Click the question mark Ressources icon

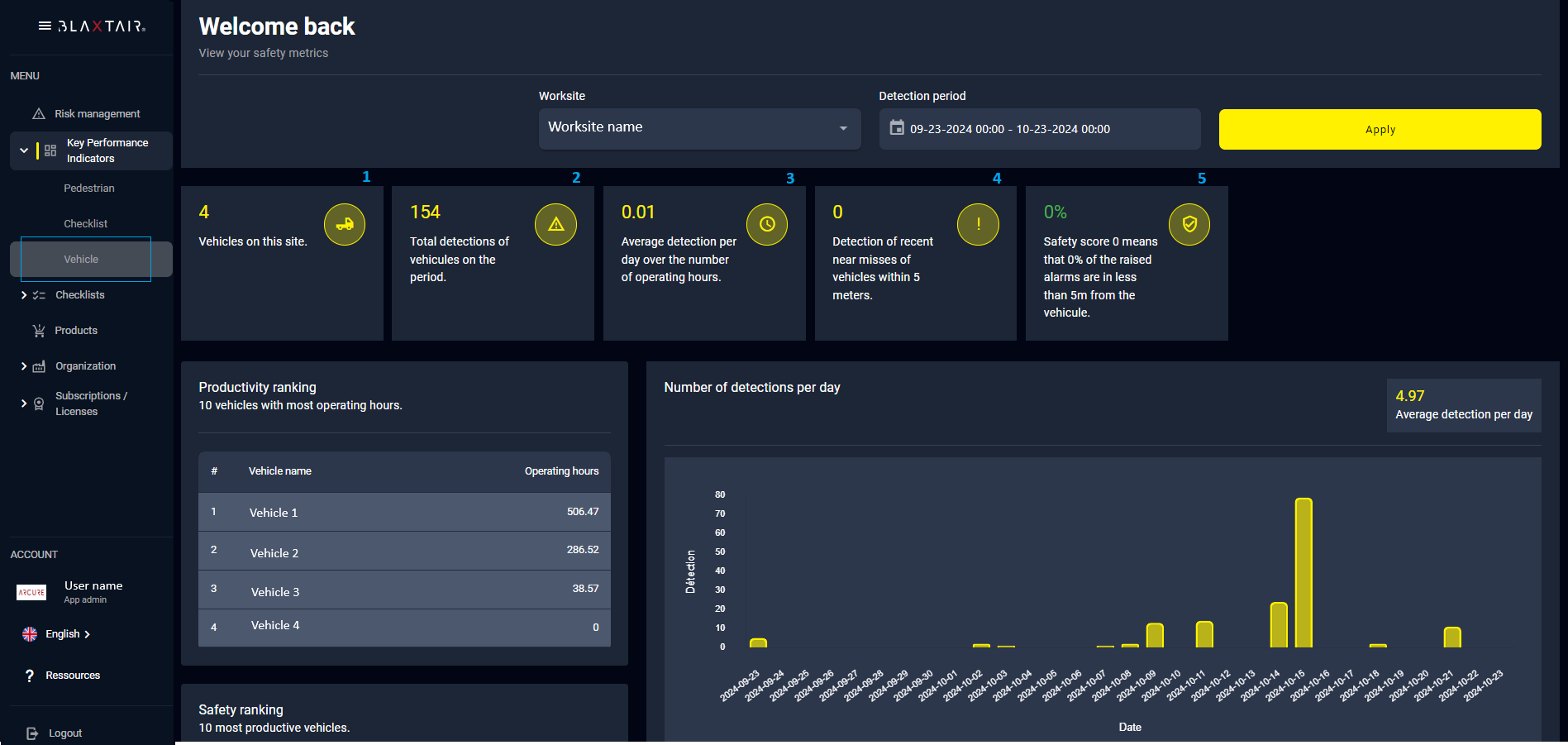tap(30, 676)
